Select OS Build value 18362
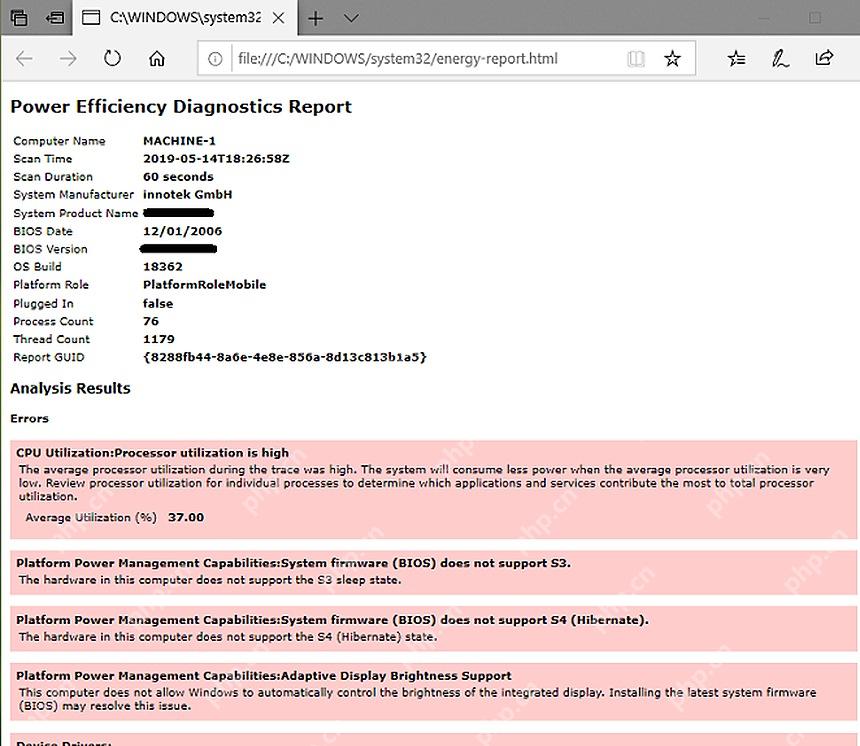 coord(163,267)
